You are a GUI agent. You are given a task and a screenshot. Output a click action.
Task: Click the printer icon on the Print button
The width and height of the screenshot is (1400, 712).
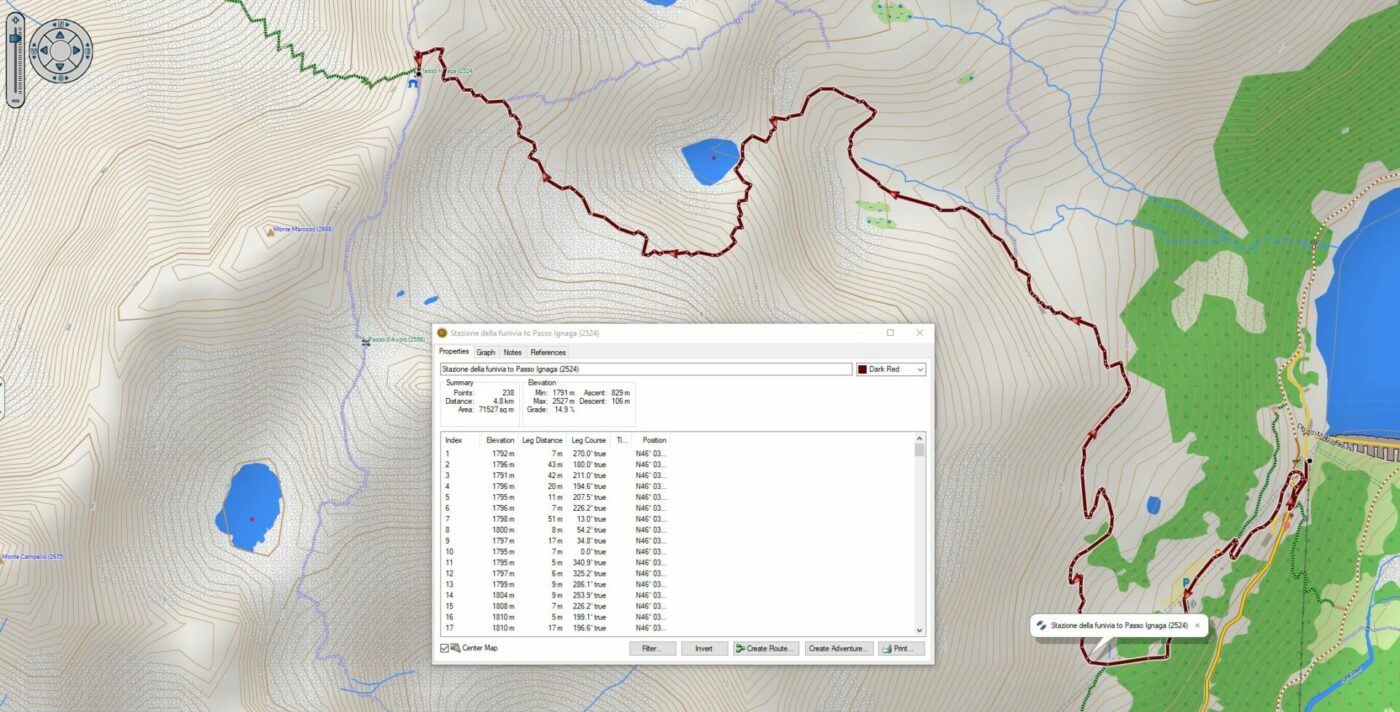[x=884, y=648]
